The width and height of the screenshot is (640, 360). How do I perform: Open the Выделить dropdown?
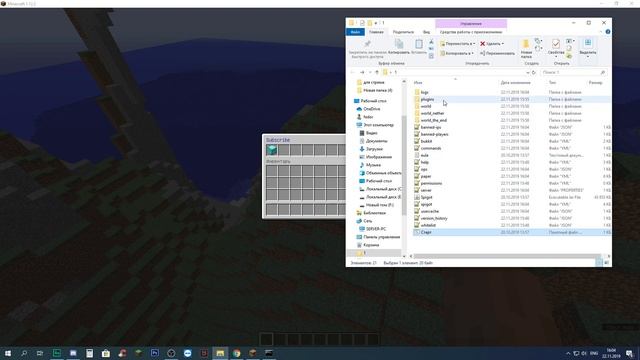tap(588, 48)
